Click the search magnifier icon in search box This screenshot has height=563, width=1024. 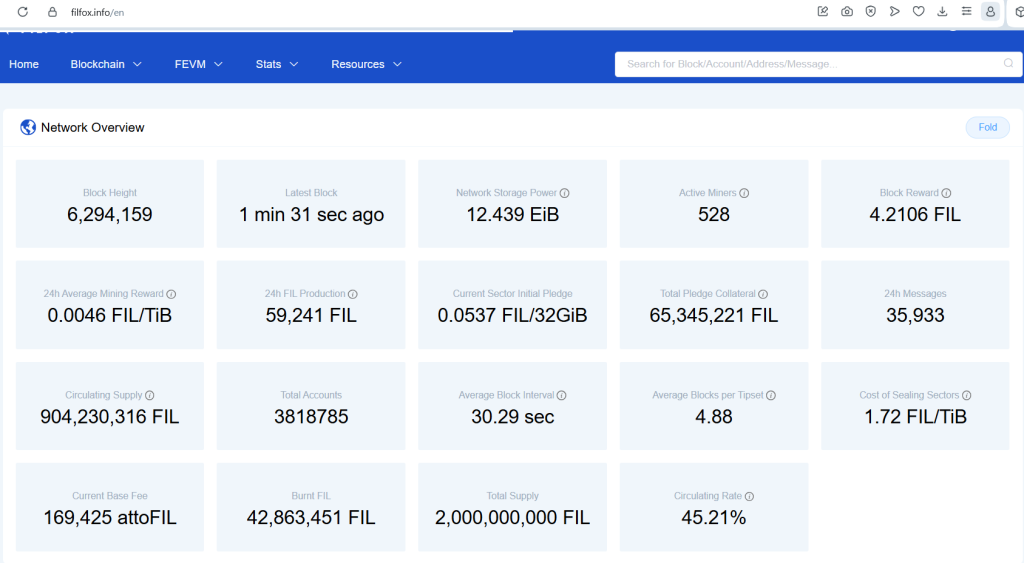pyautogui.click(x=1008, y=63)
